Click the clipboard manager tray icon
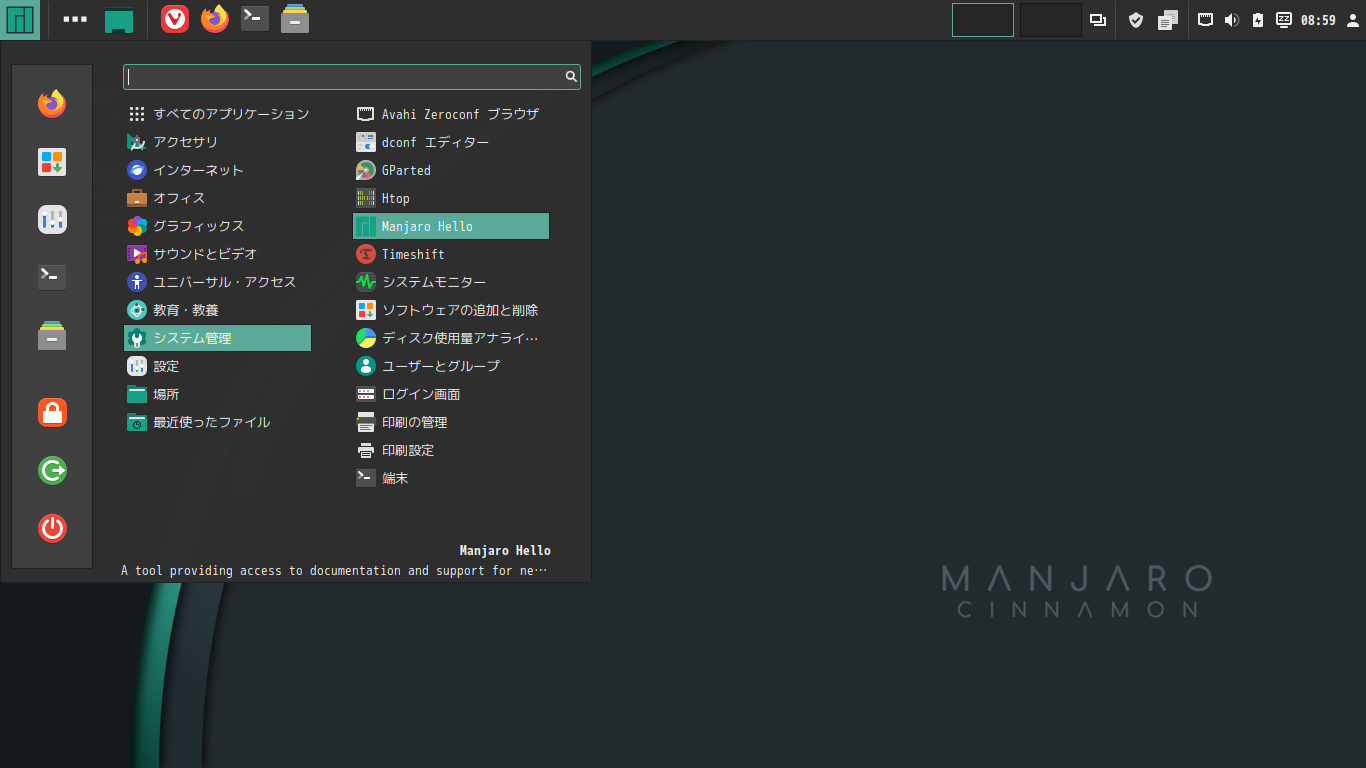The height and width of the screenshot is (768, 1366). (1168, 20)
